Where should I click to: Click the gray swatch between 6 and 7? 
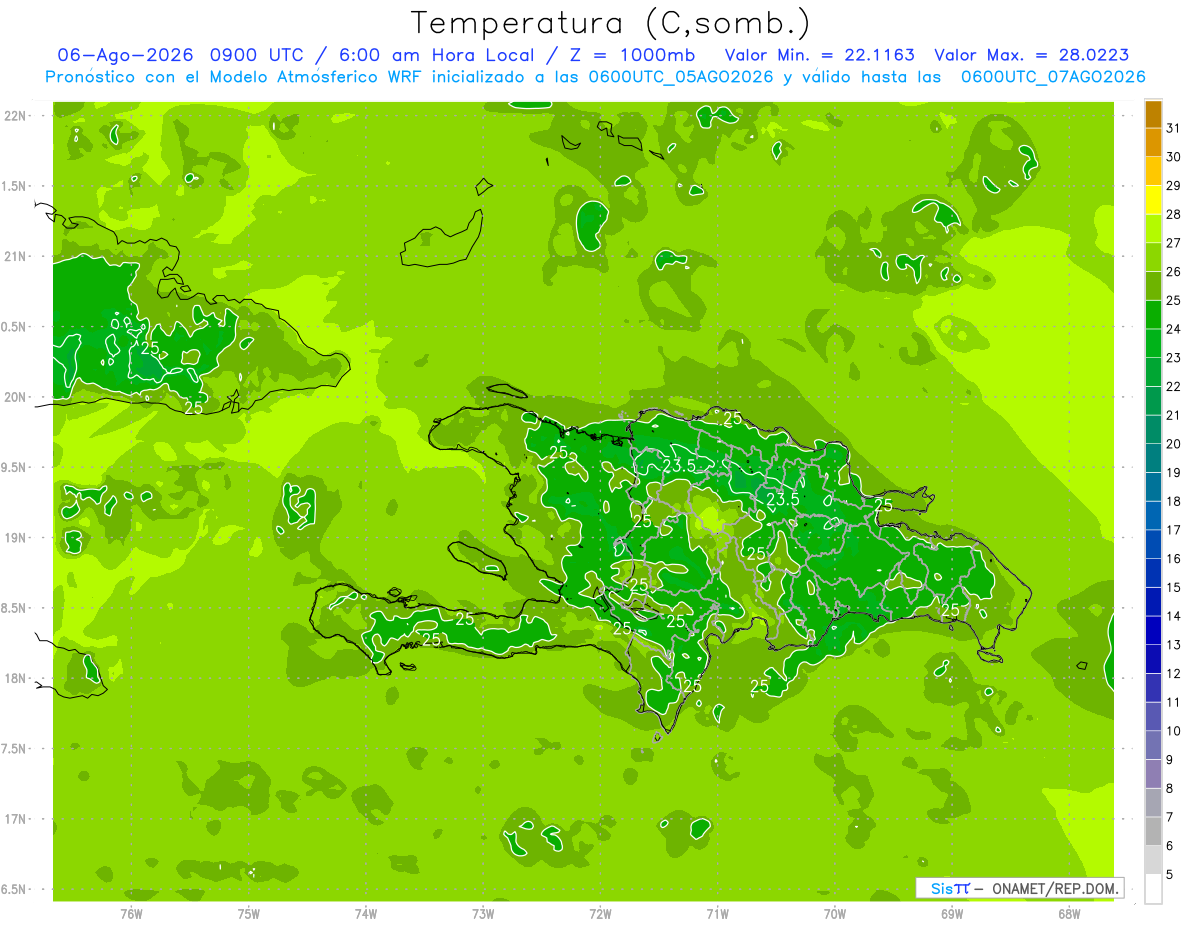pos(1153,831)
